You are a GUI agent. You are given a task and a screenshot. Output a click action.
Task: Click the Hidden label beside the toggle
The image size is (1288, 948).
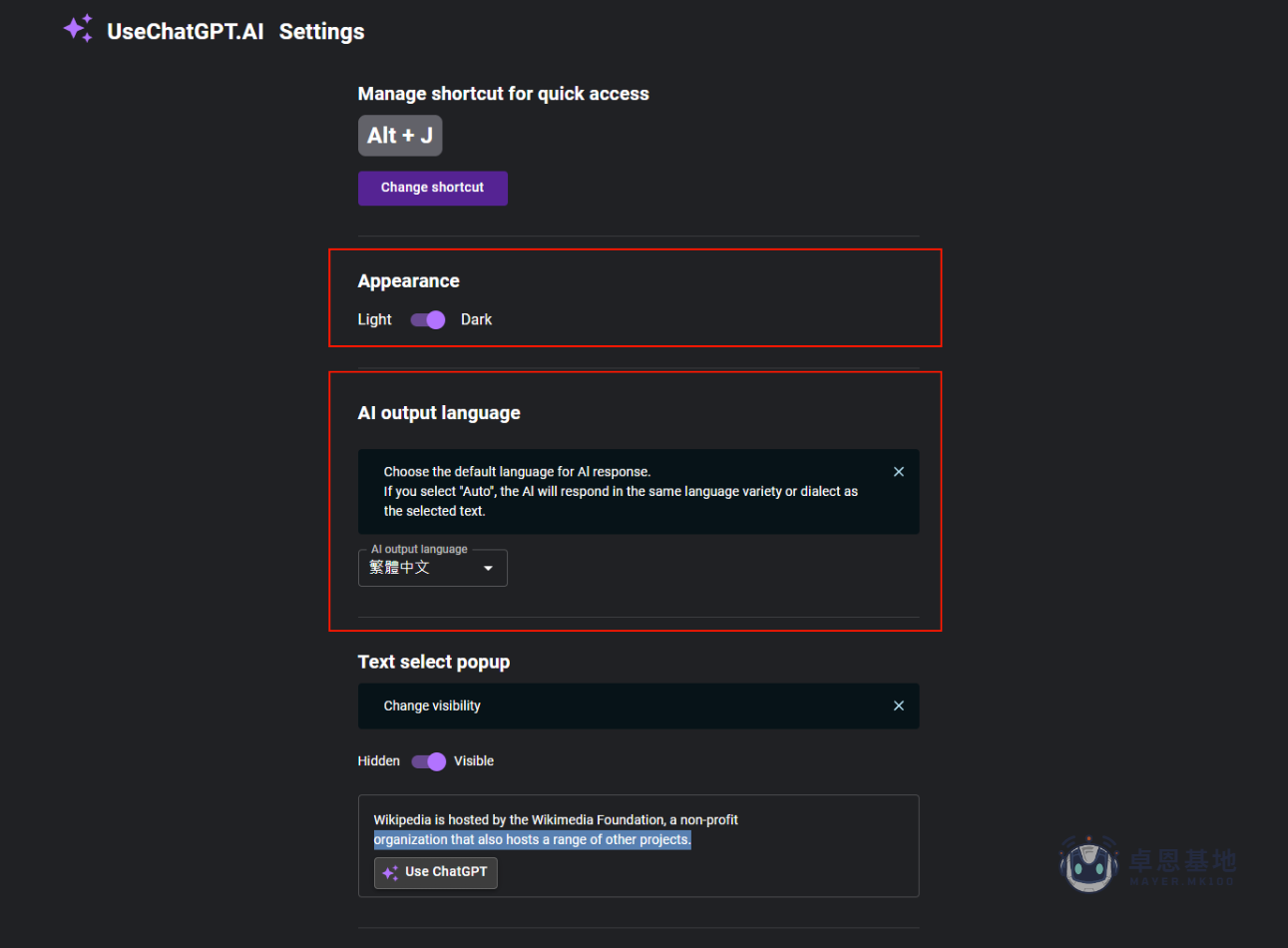pos(378,761)
